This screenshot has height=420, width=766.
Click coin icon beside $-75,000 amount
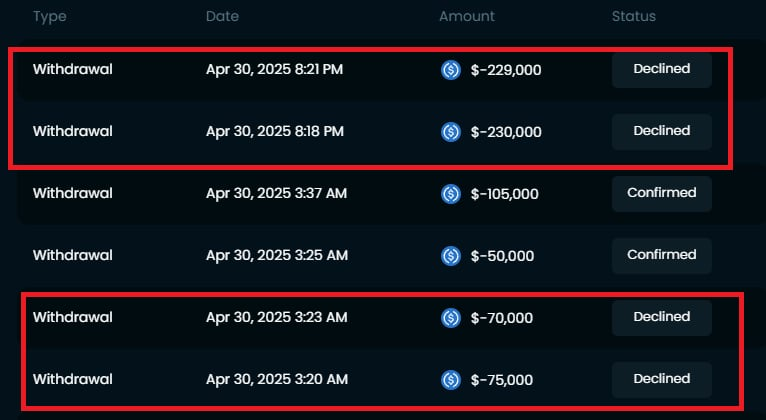451,380
